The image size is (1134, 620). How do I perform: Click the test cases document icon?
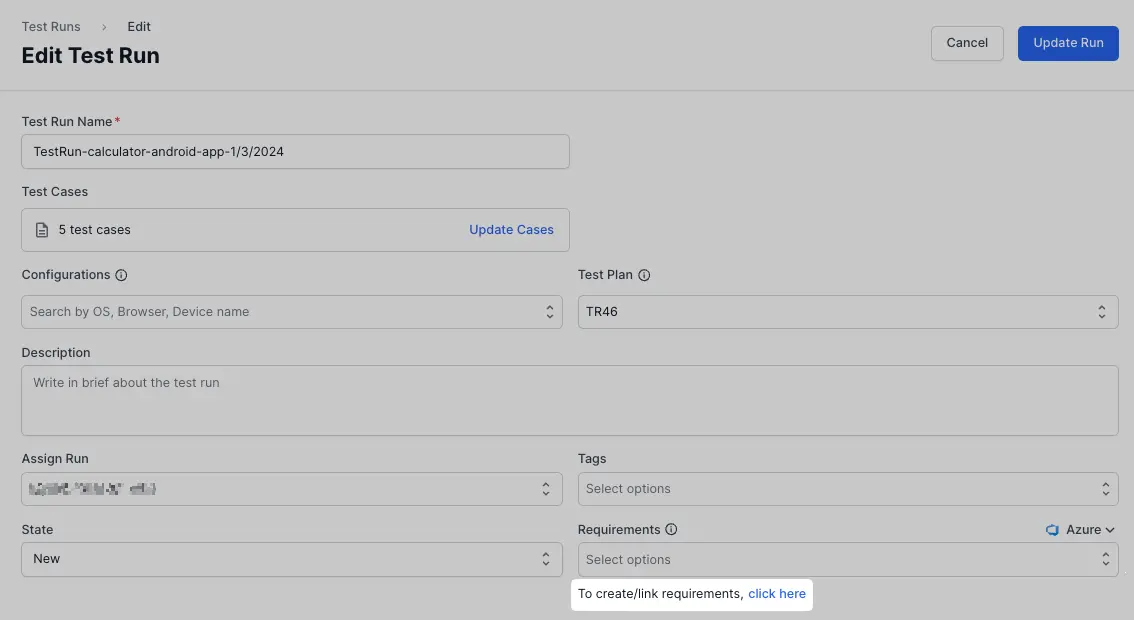[x=42, y=230]
